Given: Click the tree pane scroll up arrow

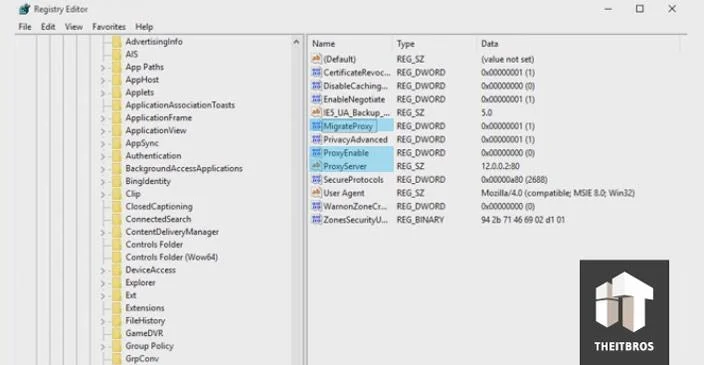Looking at the screenshot, I should coord(296,42).
